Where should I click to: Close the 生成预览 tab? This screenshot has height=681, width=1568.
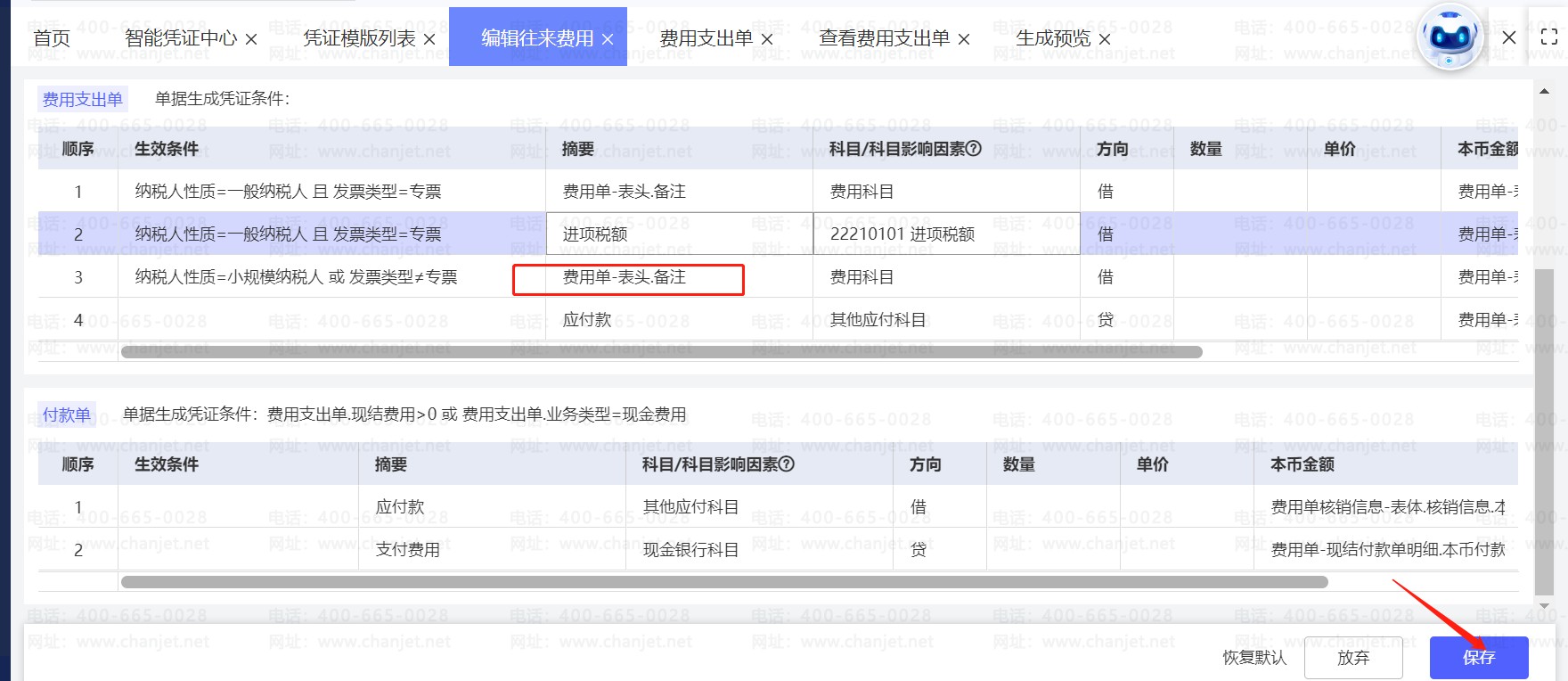[1105, 39]
